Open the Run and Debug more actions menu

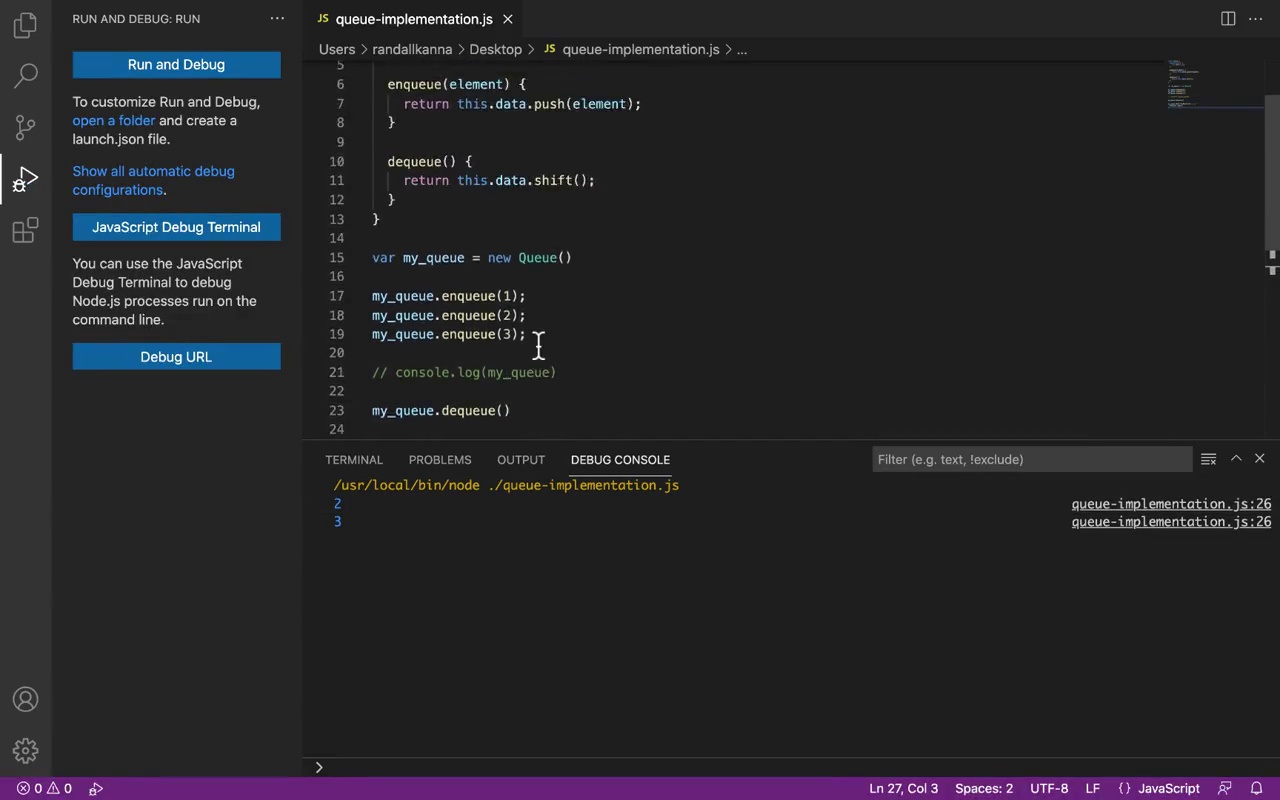coord(277,18)
